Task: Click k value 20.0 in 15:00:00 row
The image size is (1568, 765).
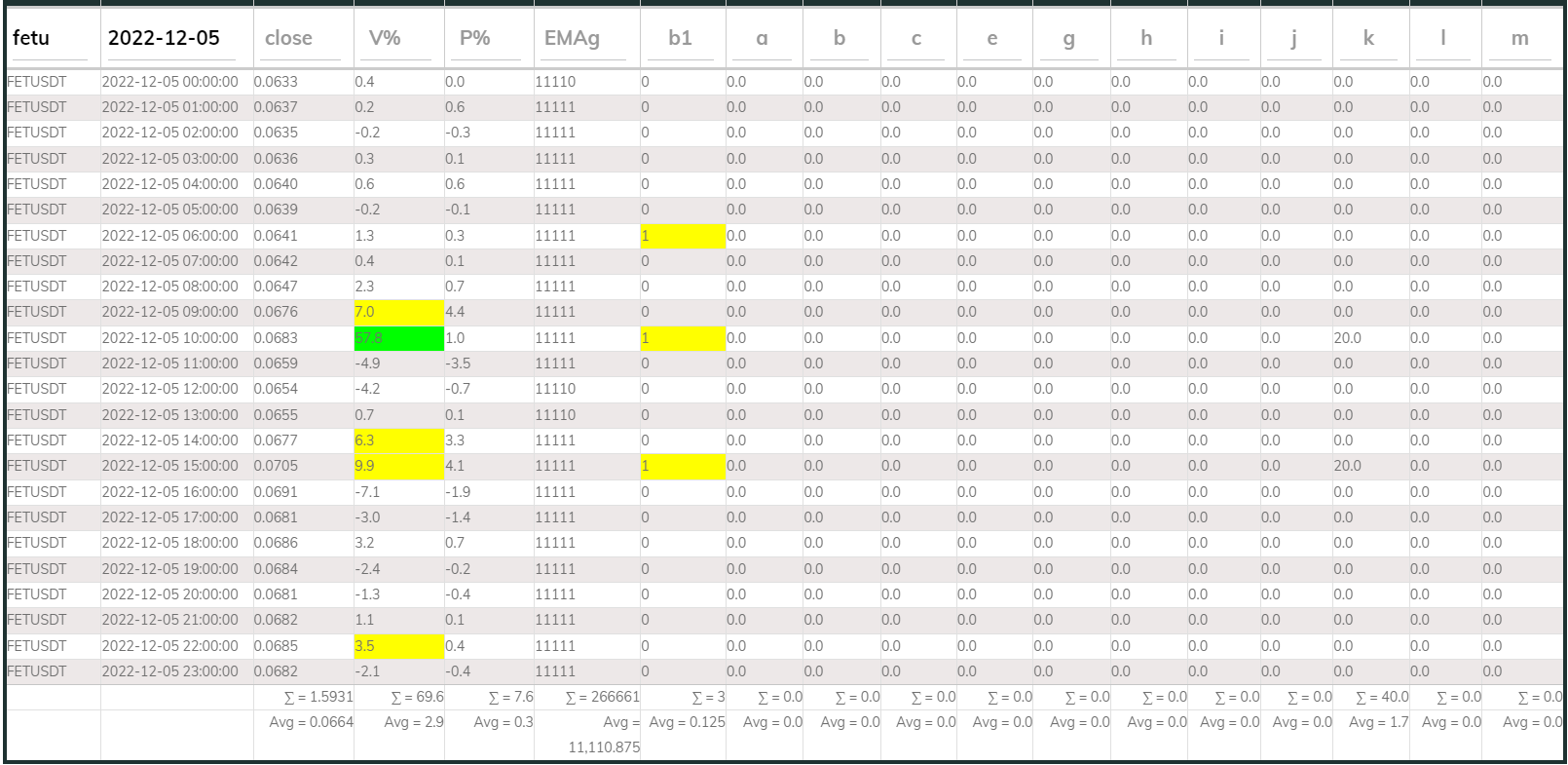Action: 1348,466
